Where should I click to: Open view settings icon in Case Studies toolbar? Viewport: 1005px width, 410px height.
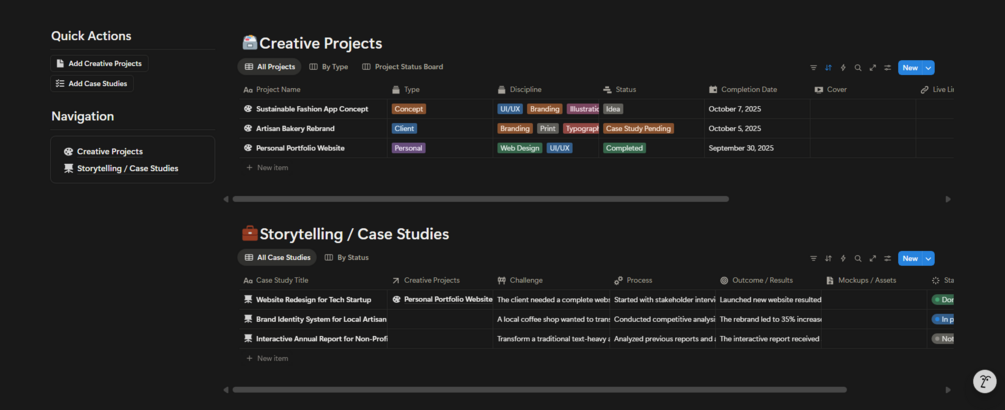click(887, 258)
